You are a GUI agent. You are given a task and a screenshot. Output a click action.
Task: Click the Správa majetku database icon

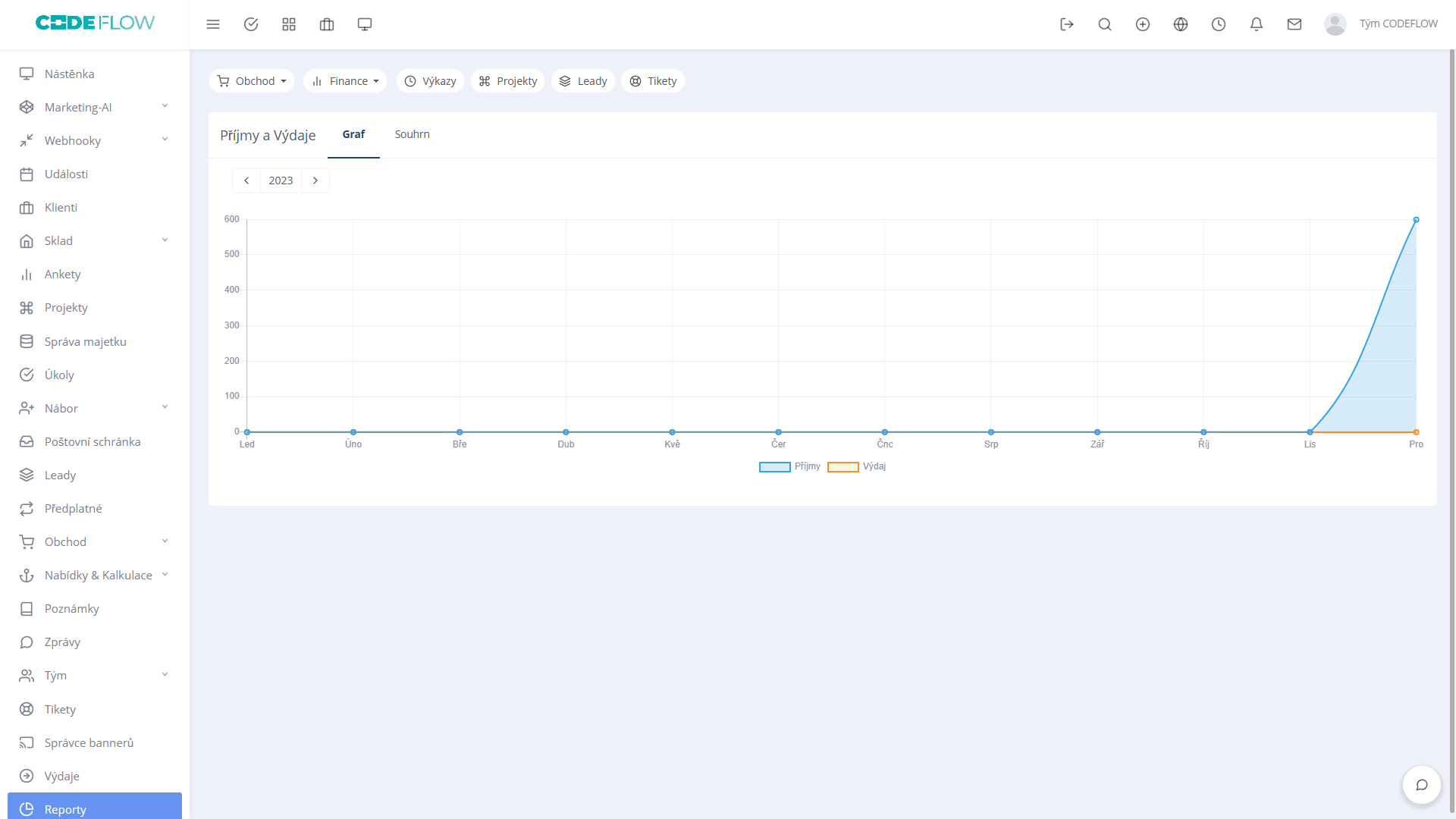pos(27,341)
